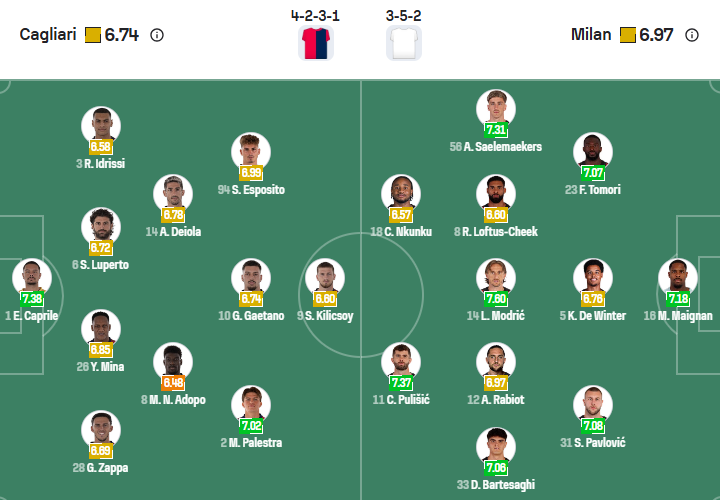Click the Milan white jersey icon
This screenshot has height=500, width=720.
click(404, 42)
